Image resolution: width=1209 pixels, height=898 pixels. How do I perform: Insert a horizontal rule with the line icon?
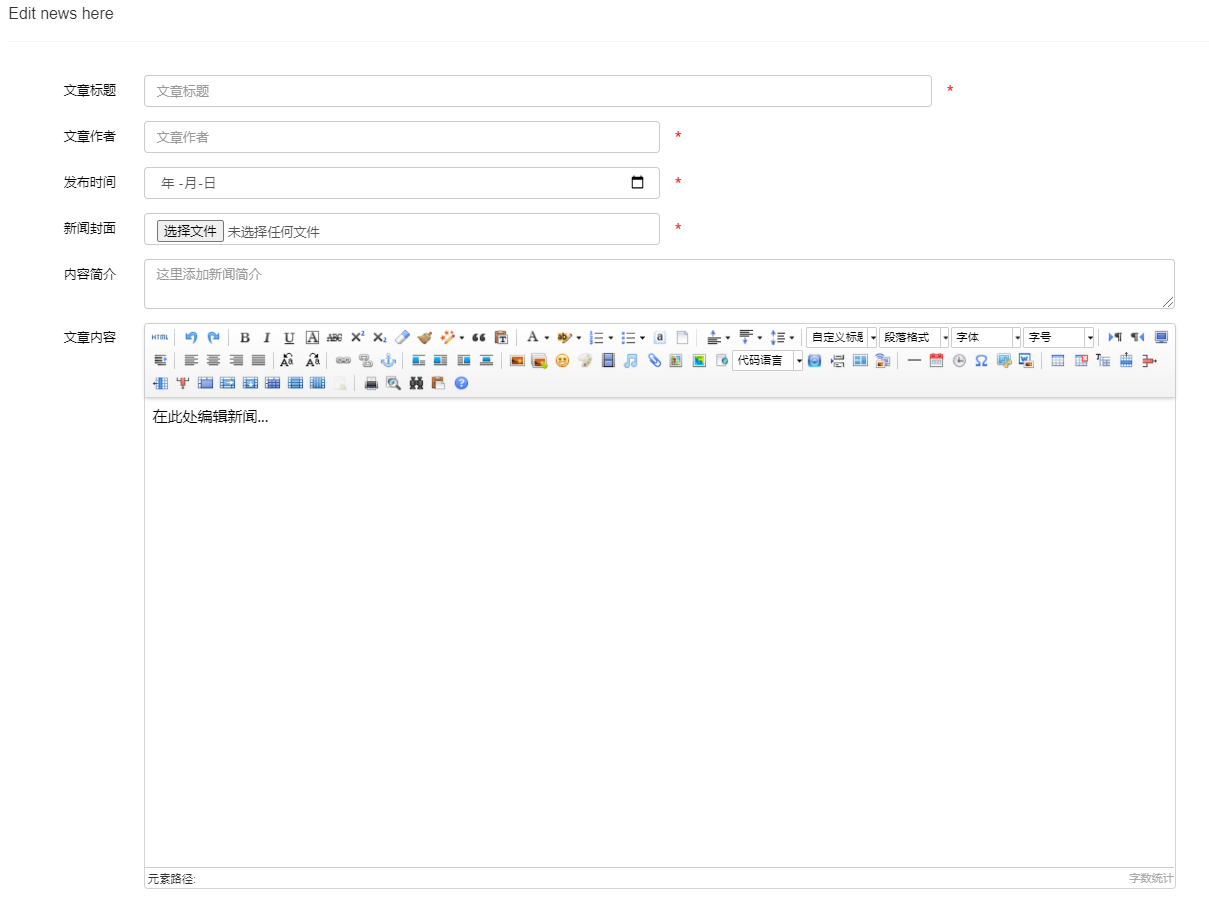click(915, 360)
